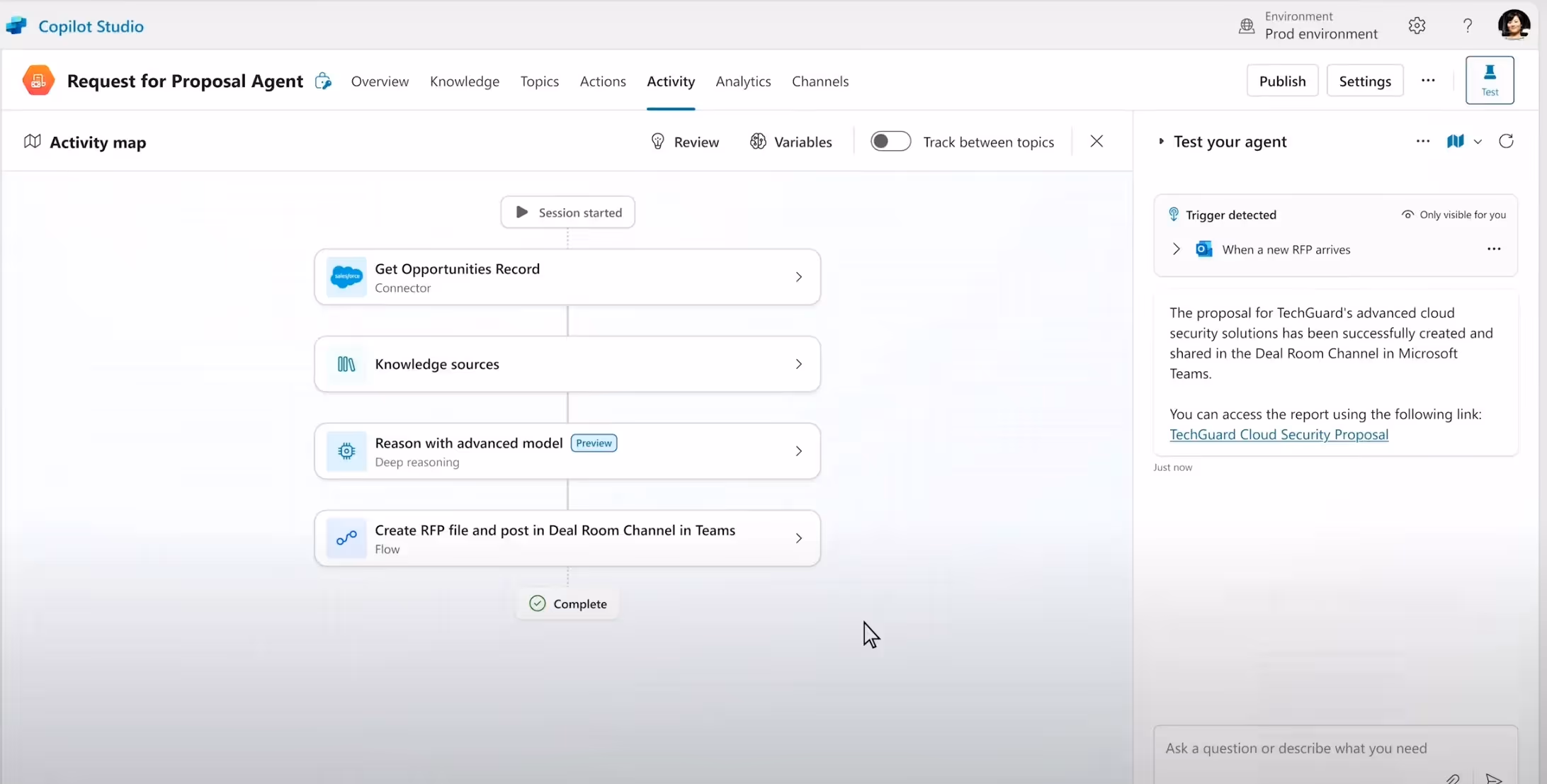The width and height of the screenshot is (1547, 784).
Task: Click the Session started node
Action: click(x=567, y=212)
